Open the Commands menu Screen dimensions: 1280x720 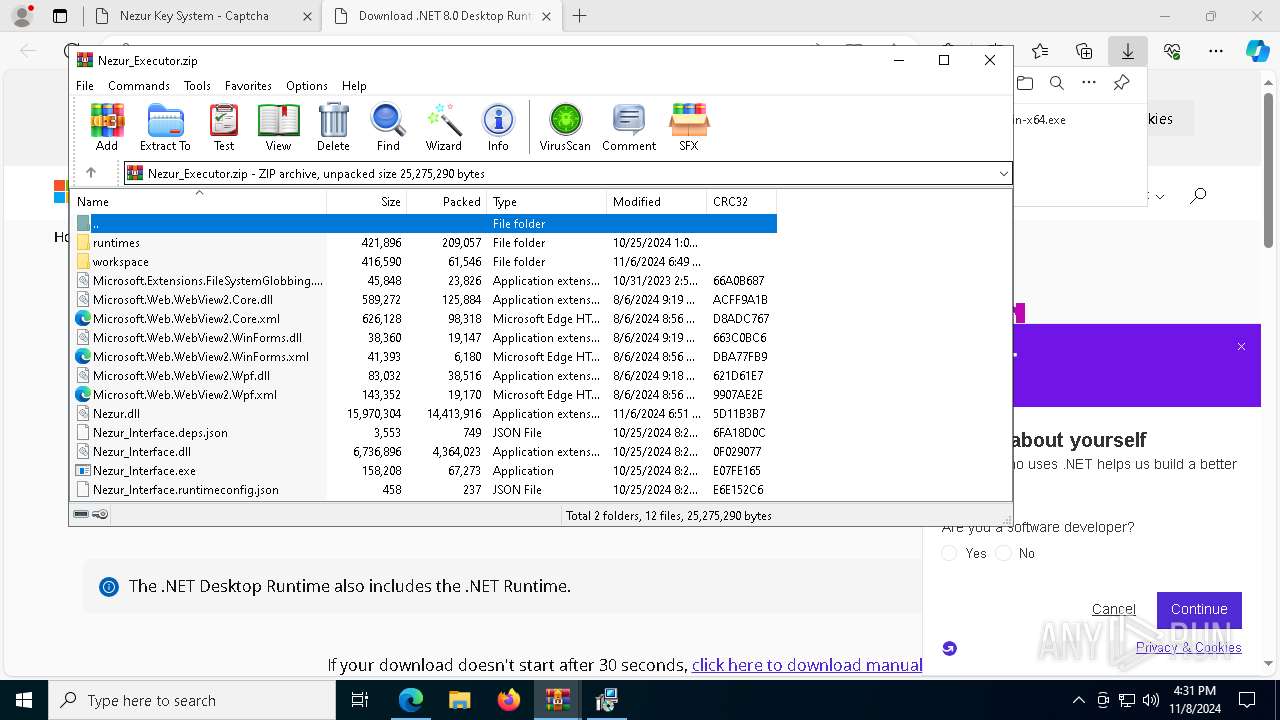click(139, 86)
